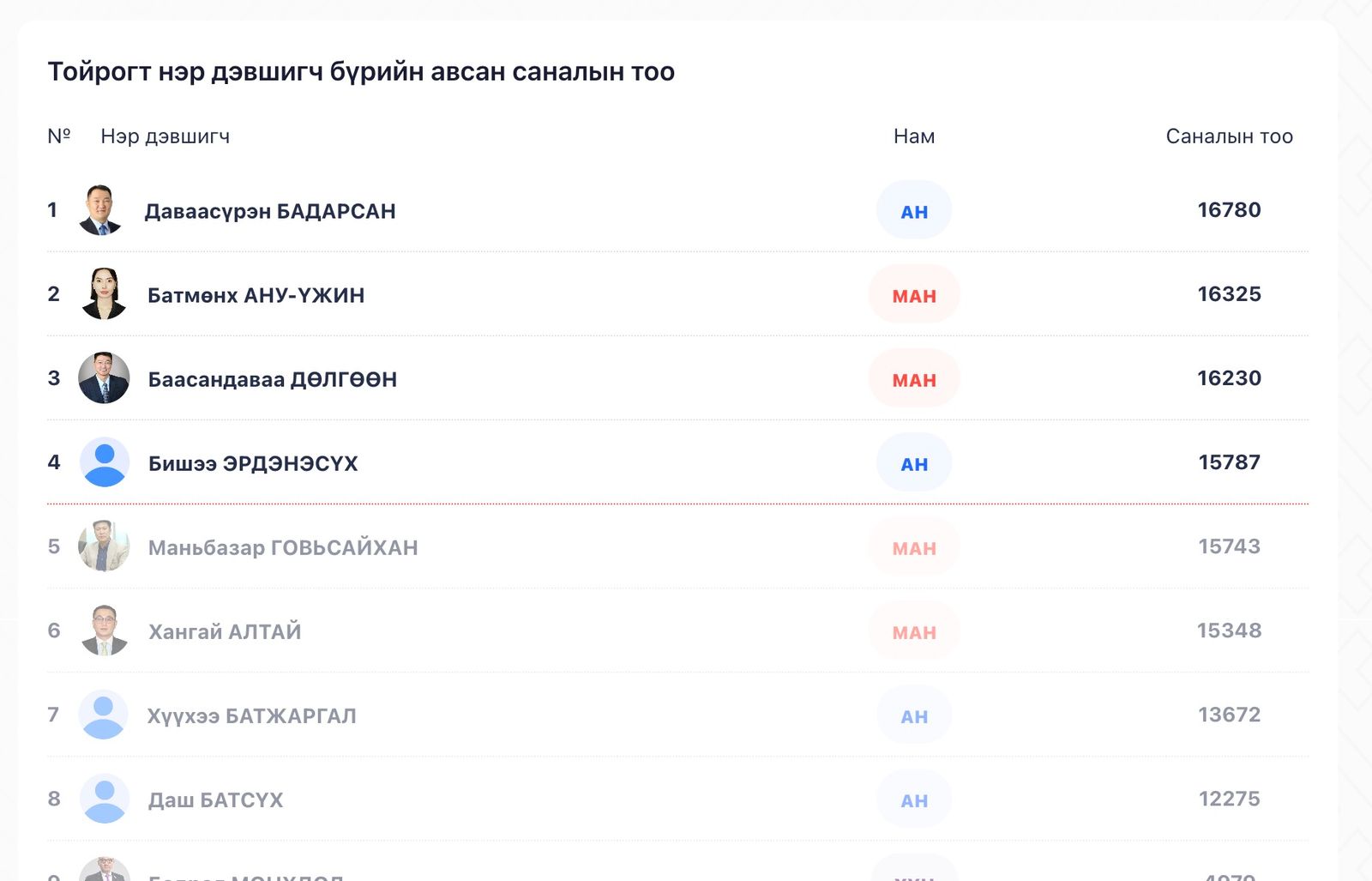Click Маньбазар ГОВЬСАЙХАН's picture
Viewport: 1372px width, 881px height.
point(102,546)
